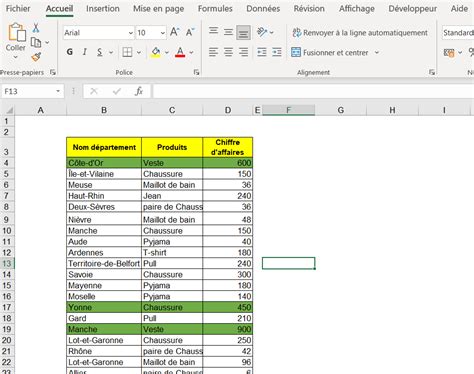Click cell Yonne in green row
The width and height of the screenshot is (474, 374).
point(104,307)
